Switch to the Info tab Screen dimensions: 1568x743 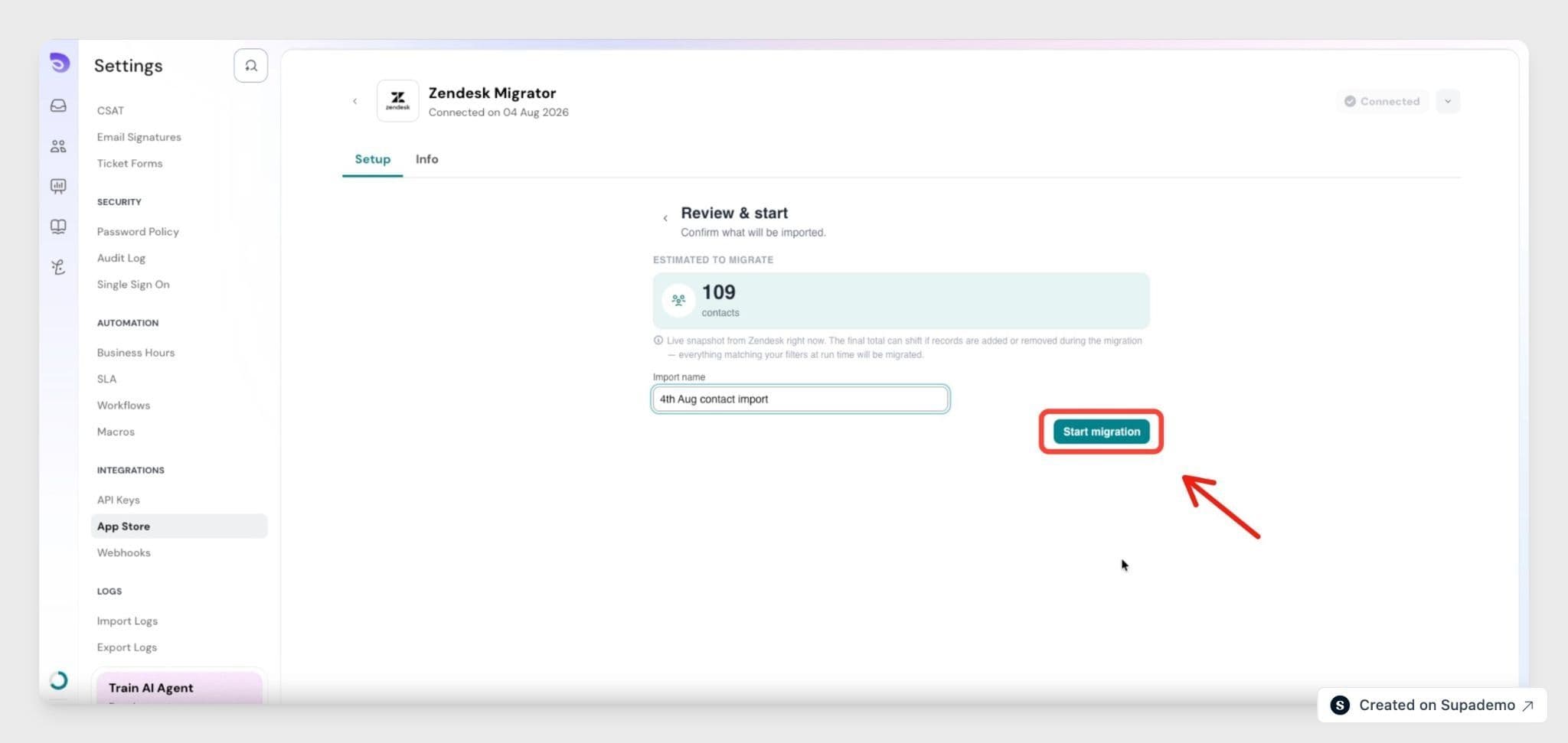point(427,159)
